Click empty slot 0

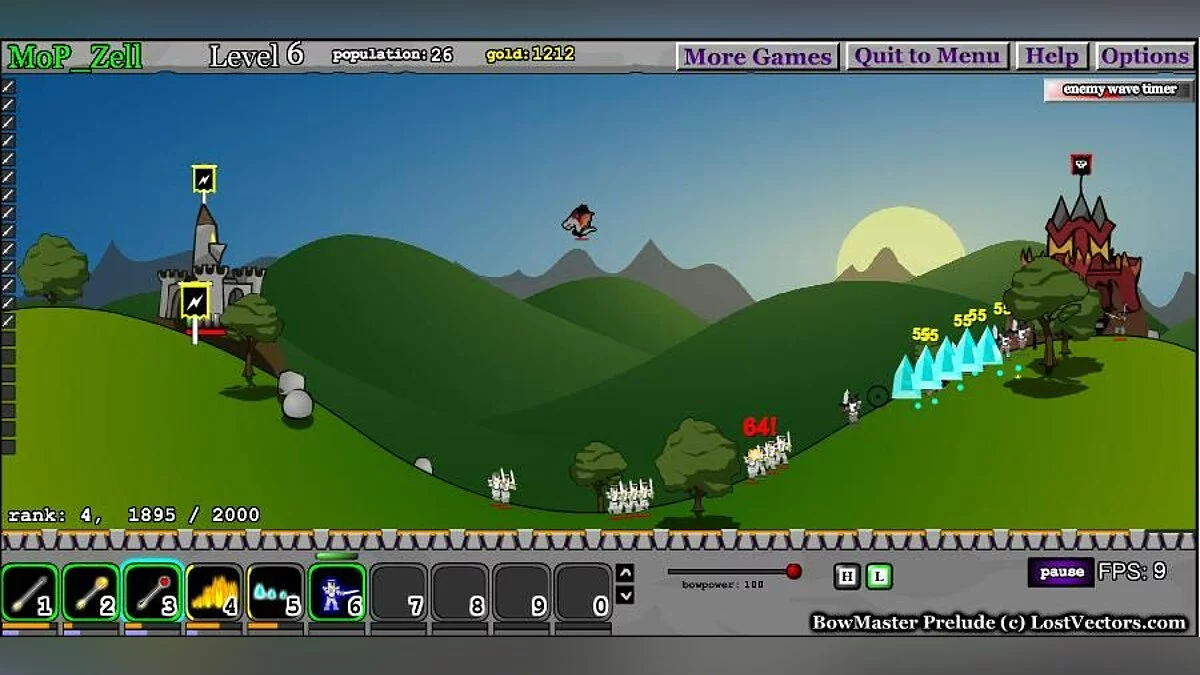coord(583,592)
